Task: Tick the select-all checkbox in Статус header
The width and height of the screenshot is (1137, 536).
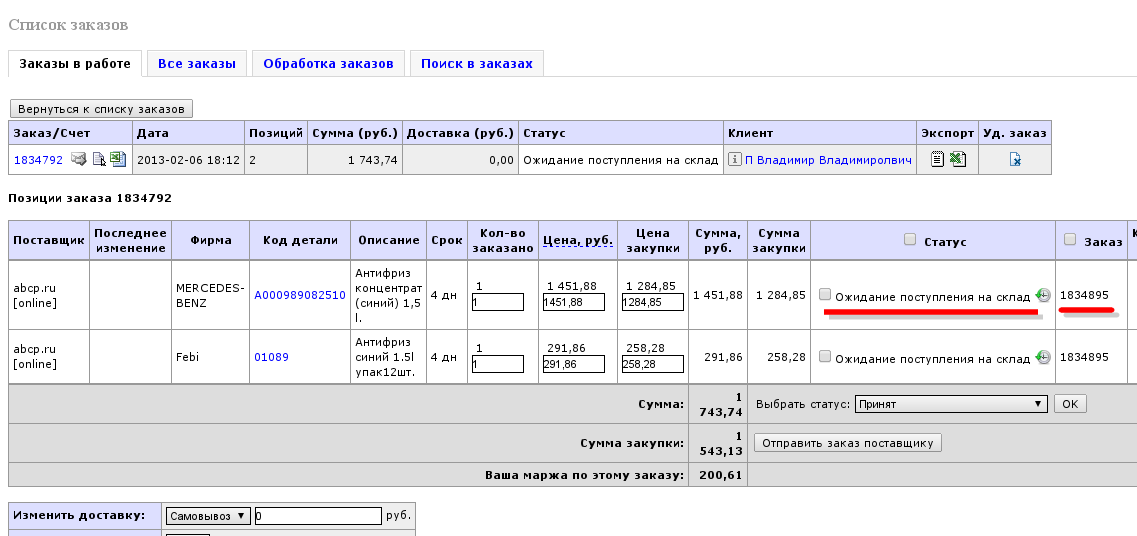Action: (910, 240)
